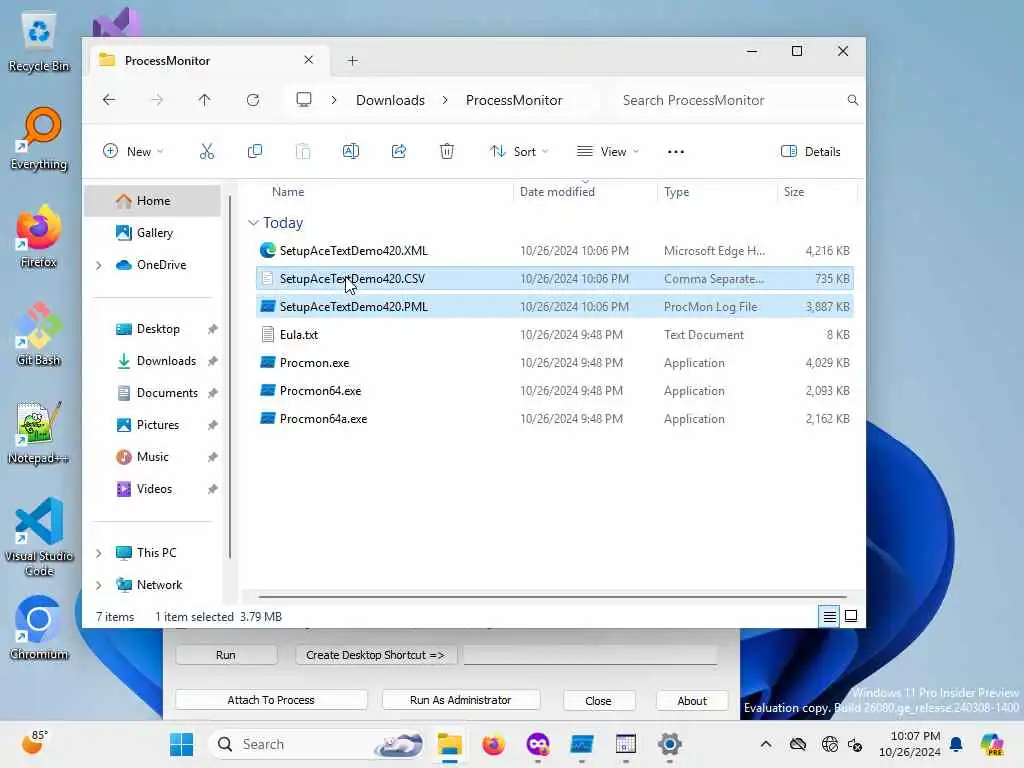Viewport: 1024px width, 768px height.
Task: Click File Explorer icon in taskbar
Action: (x=449, y=744)
